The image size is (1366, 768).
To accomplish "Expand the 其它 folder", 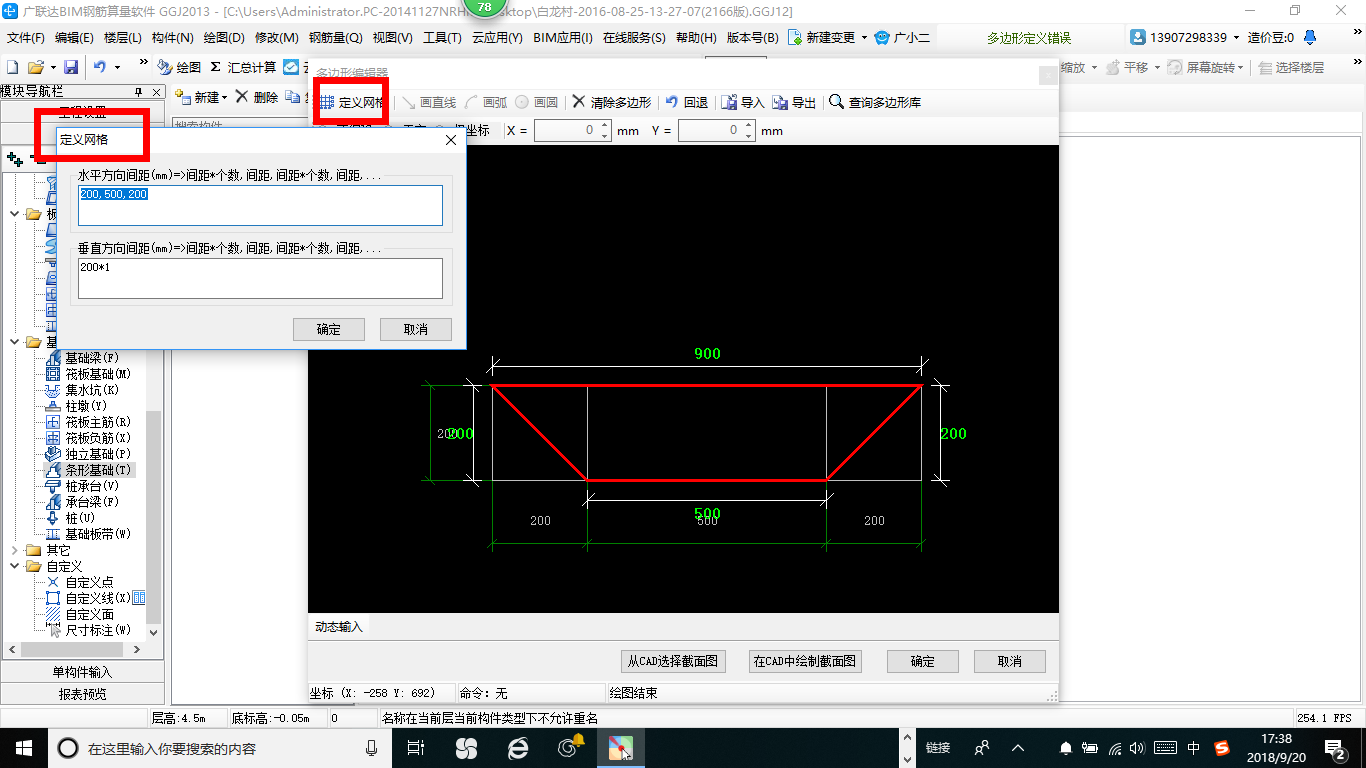I will (14, 550).
